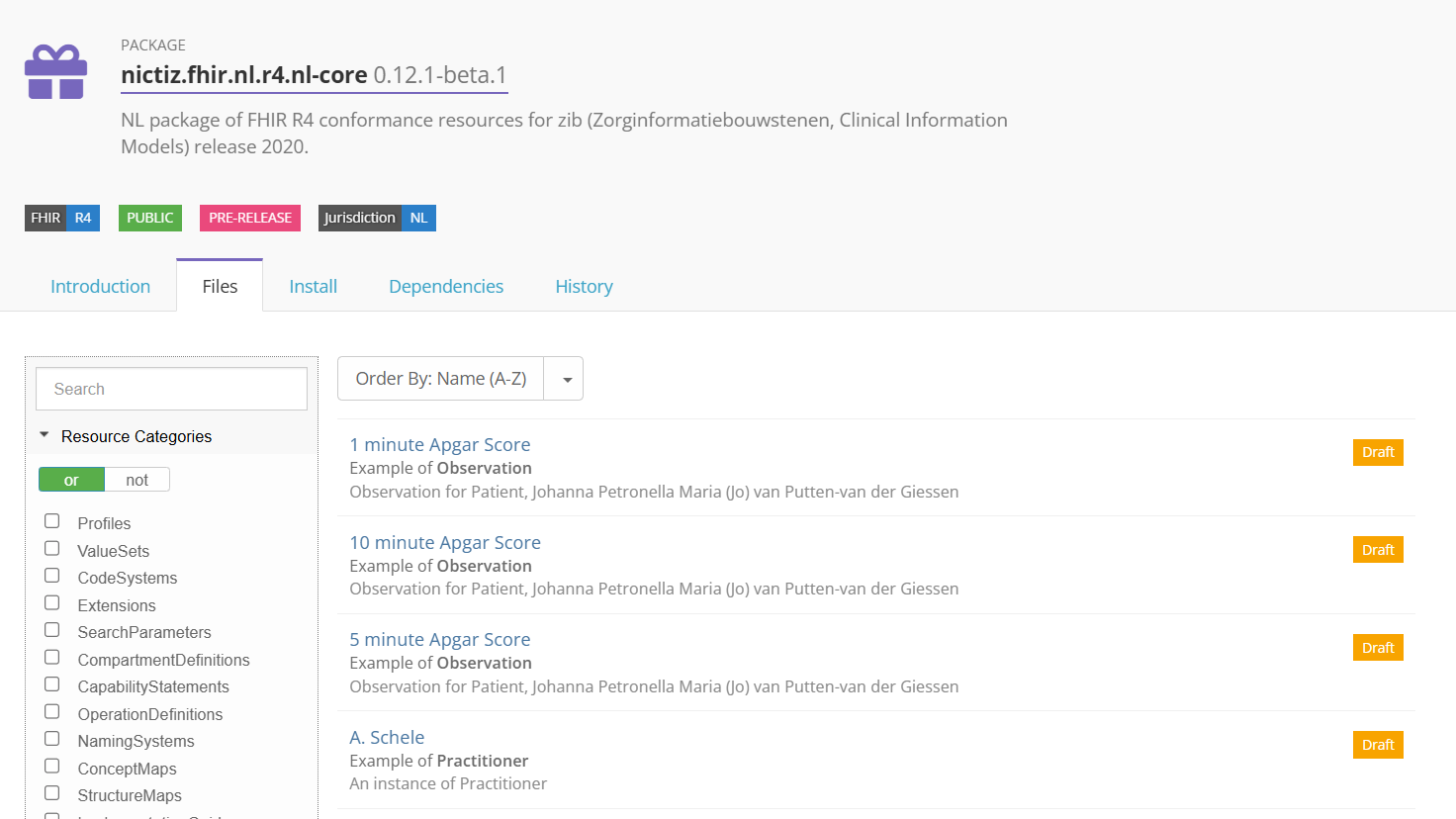Click the package description paragraph
Image resolution: width=1456 pixels, height=819 pixels.
pyautogui.click(x=564, y=134)
